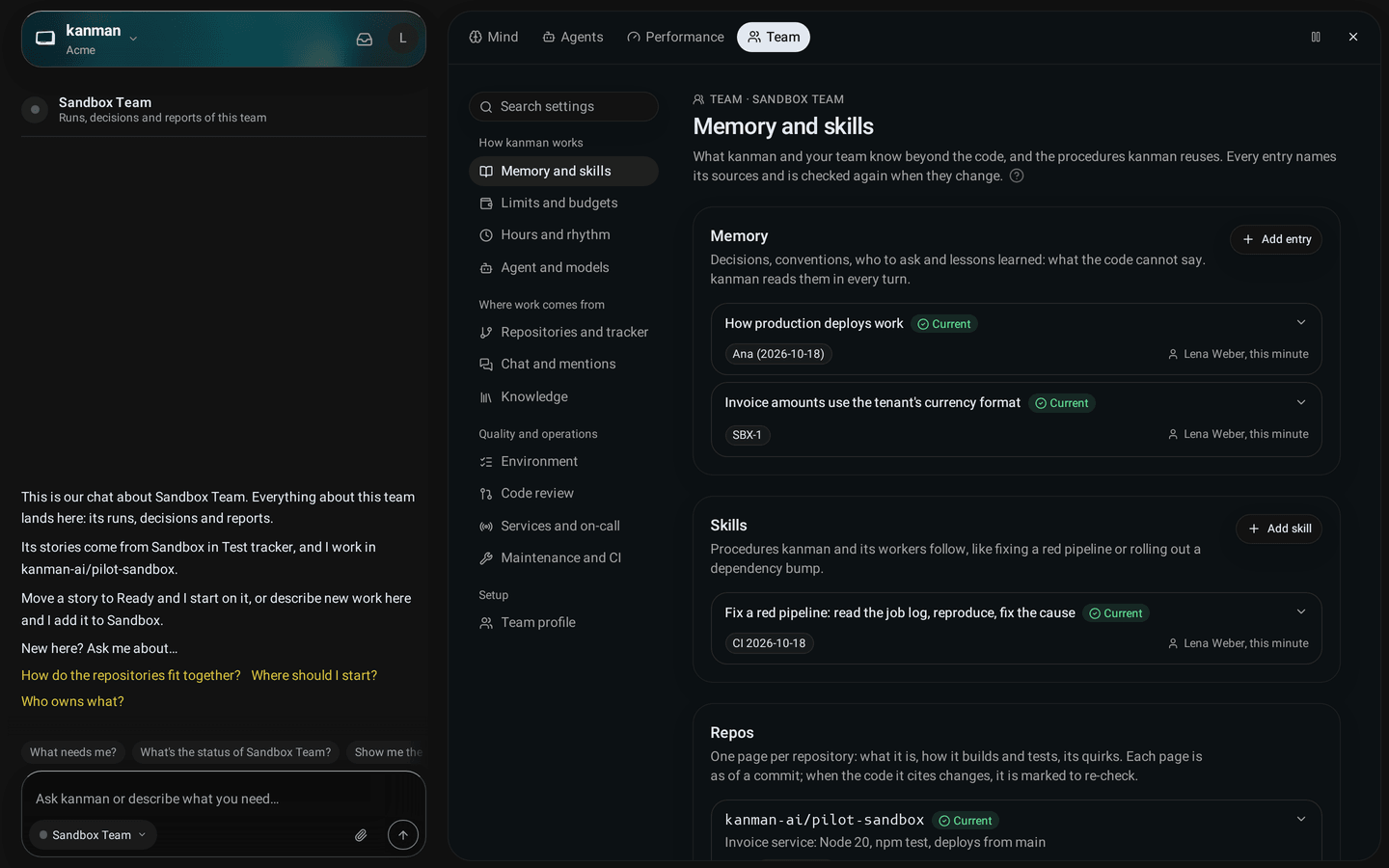Expand the kanman-ai/pilot-sandbox repo entry
This screenshot has width=1389, height=868.
[x=1301, y=820]
